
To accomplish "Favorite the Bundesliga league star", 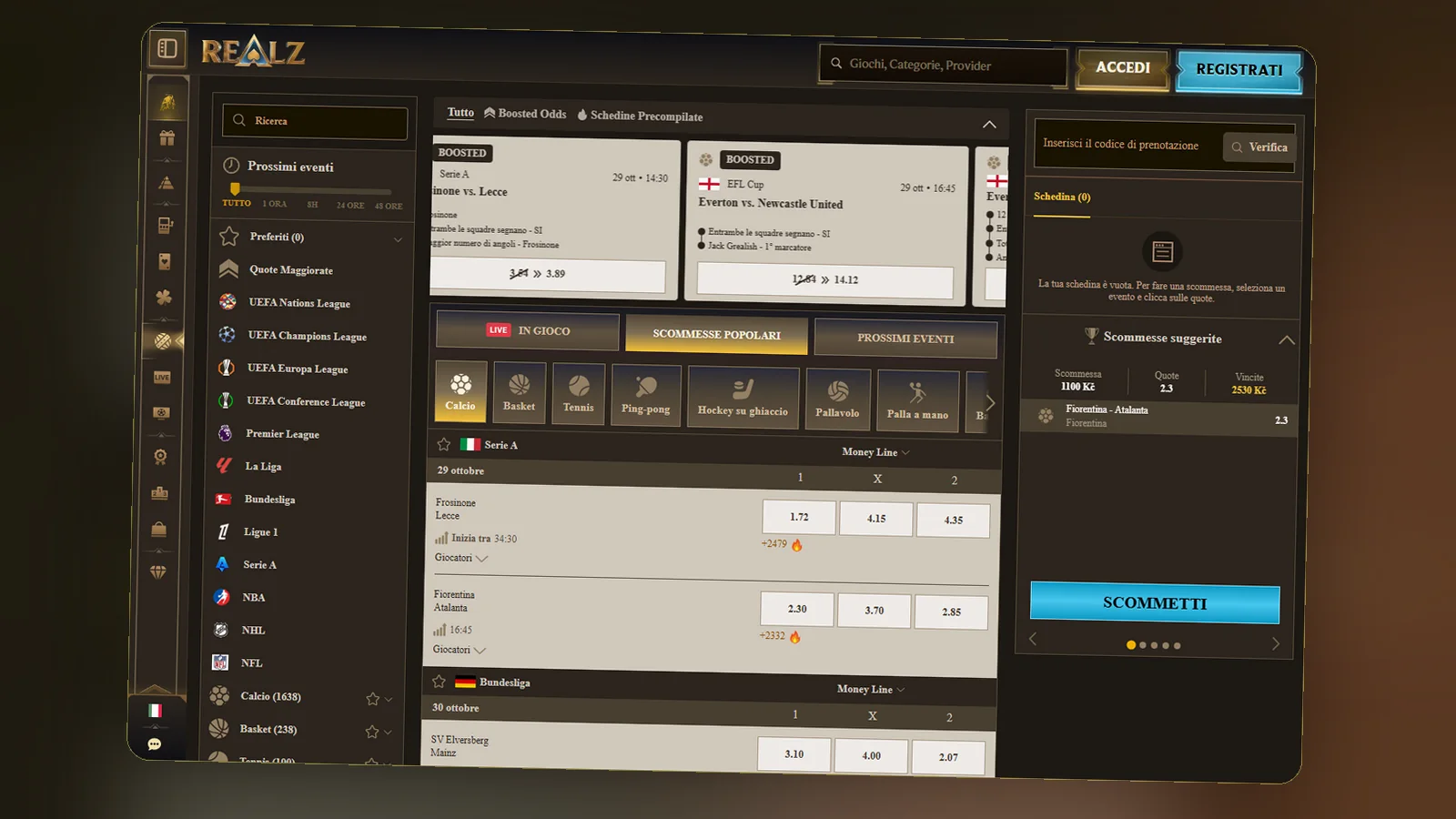I will point(440,681).
